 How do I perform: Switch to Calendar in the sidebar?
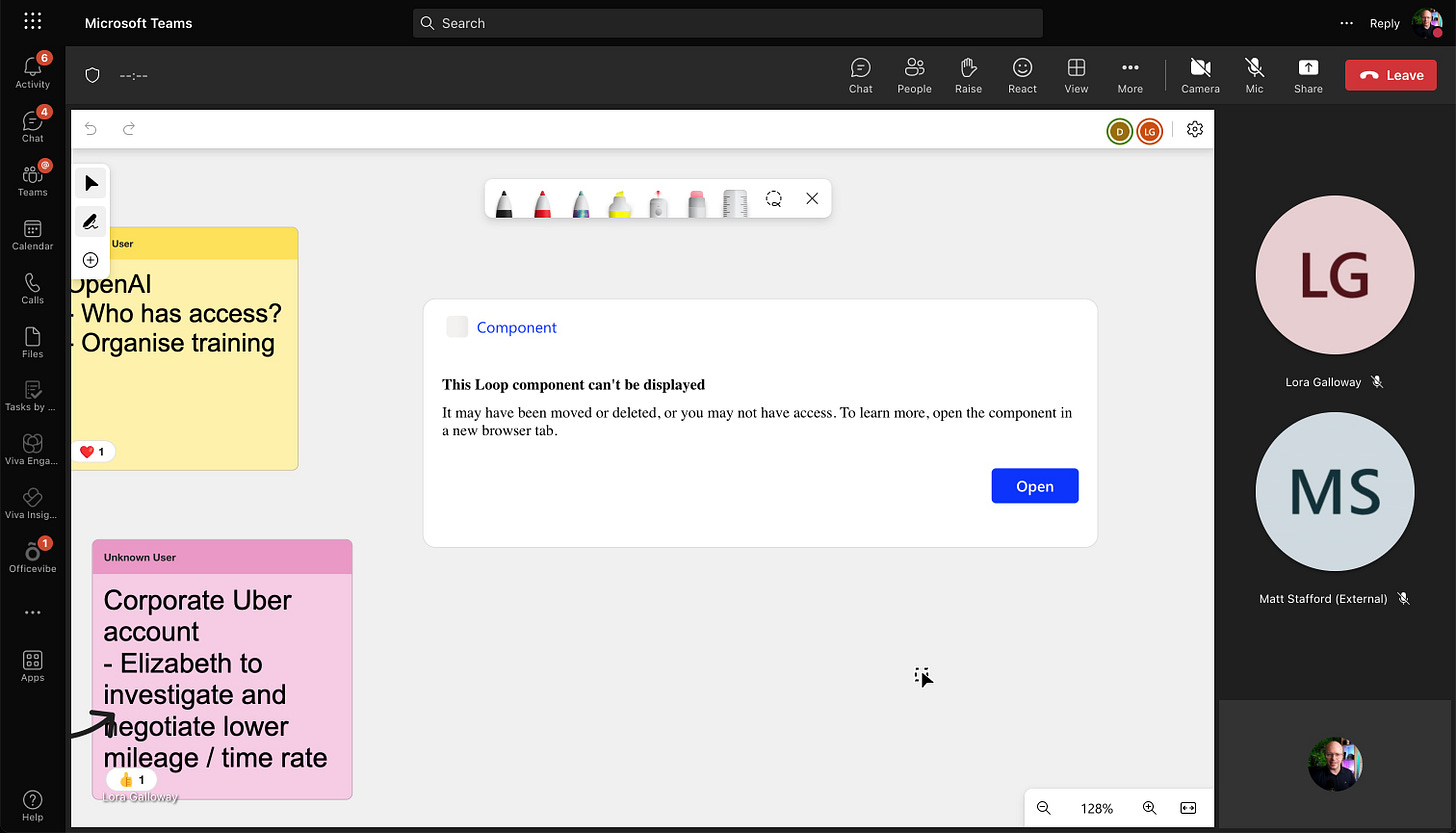click(33, 235)
